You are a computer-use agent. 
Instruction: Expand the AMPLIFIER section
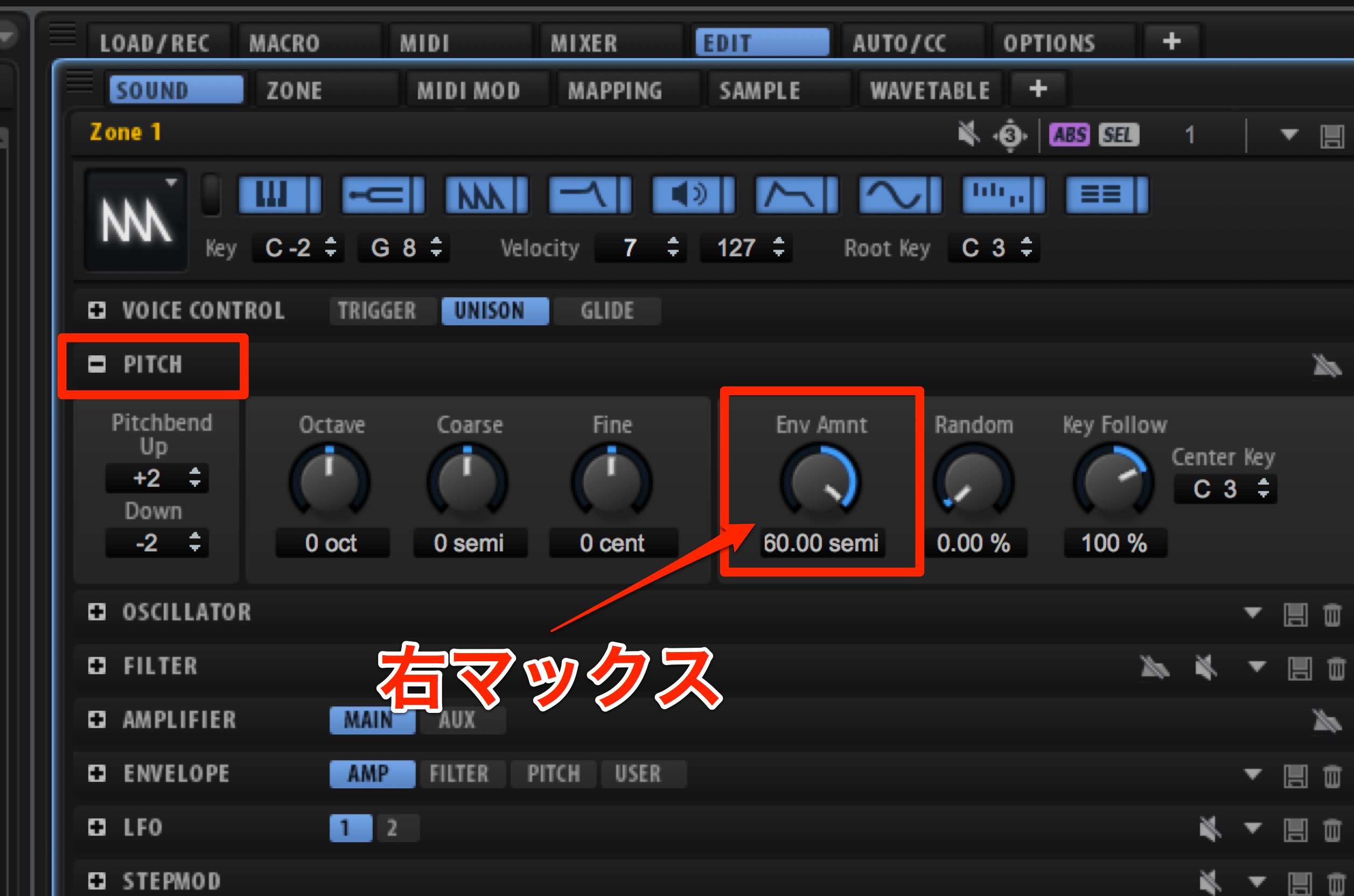(x=96, y=719)
